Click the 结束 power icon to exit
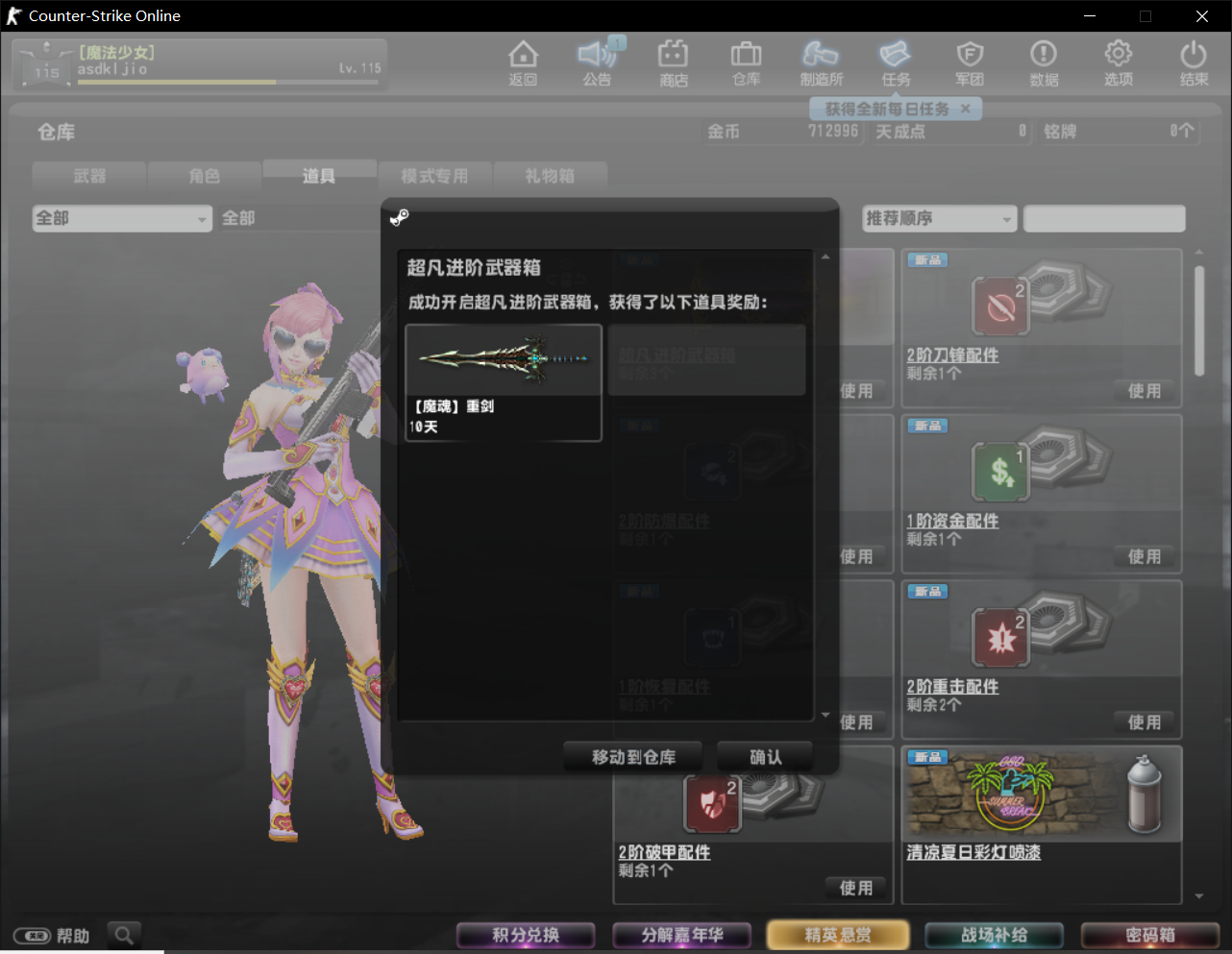The height and width of the screenshot is (954, 1232). click(1194, 63)
